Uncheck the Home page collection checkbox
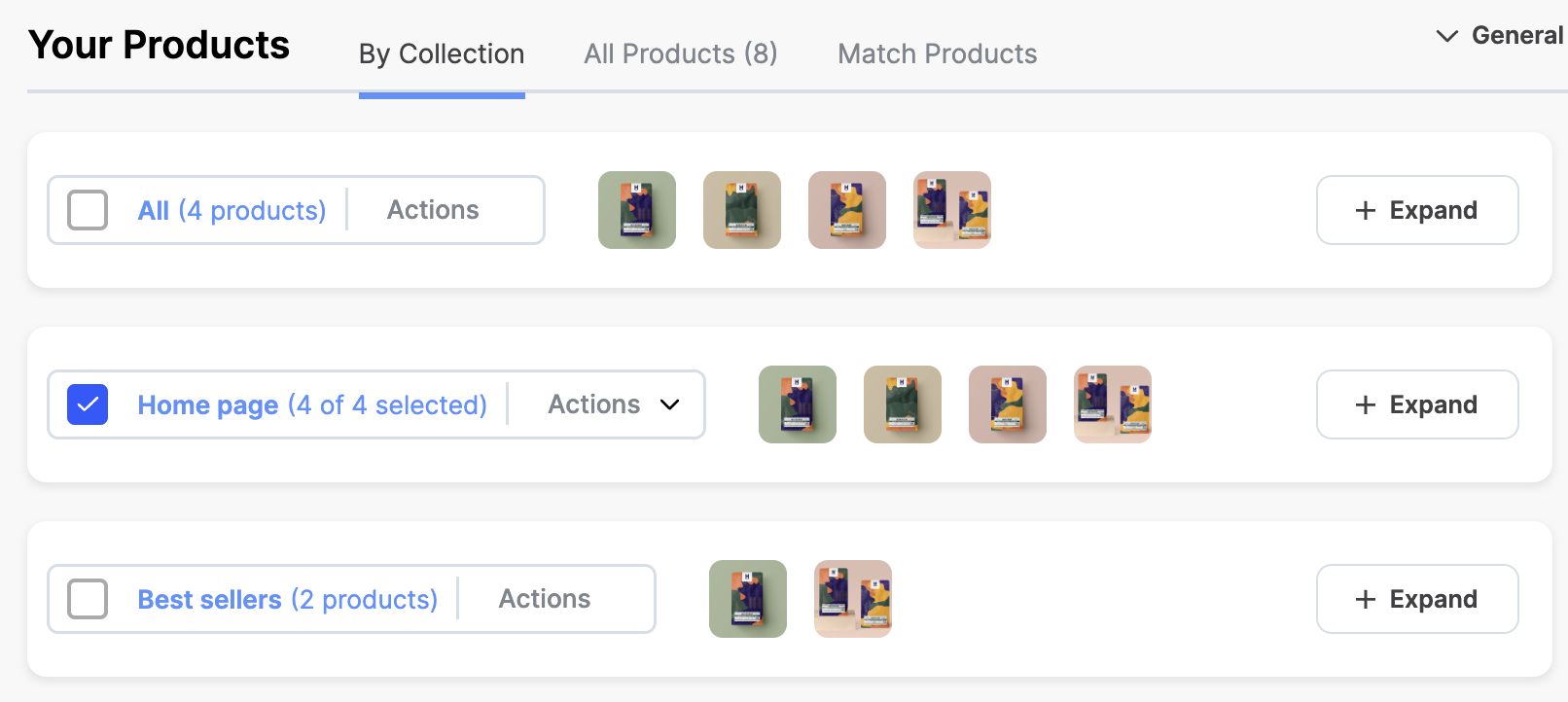 tap(88, 404)
